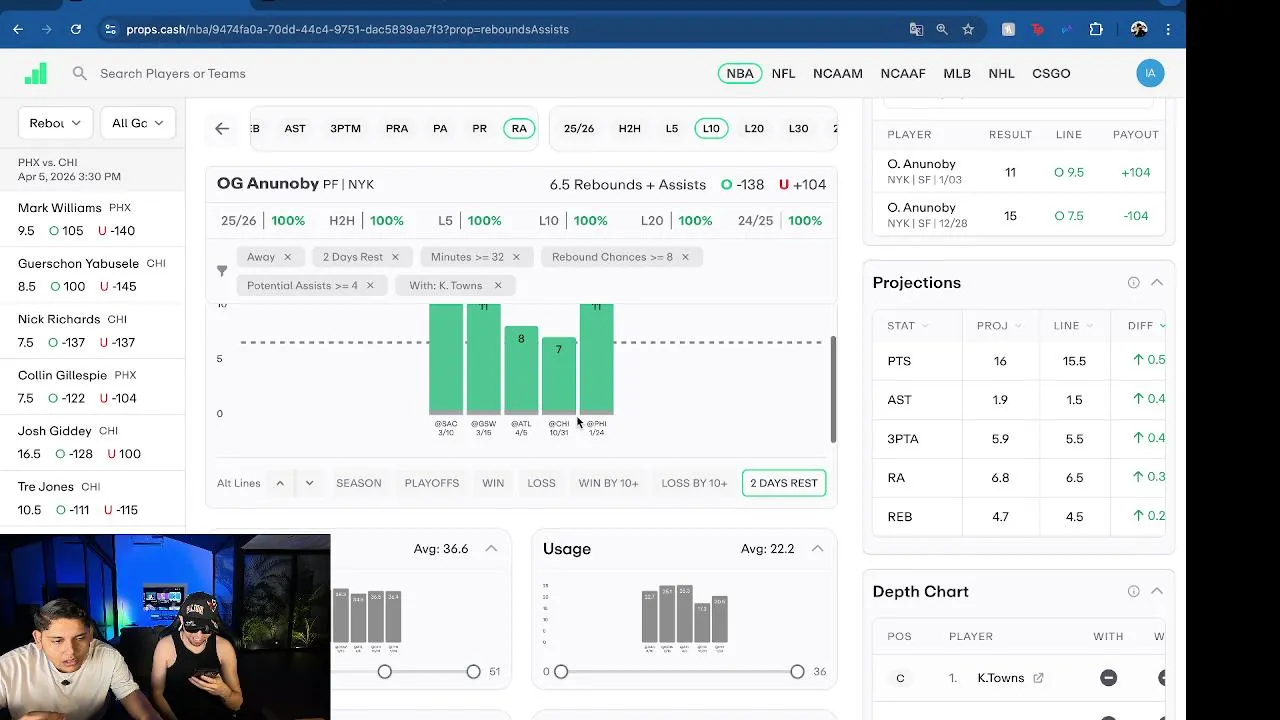The height and width of the screenshot is (720, 1280).
Task: Click the filter funnel icon
Action: [x=222, y=271]
